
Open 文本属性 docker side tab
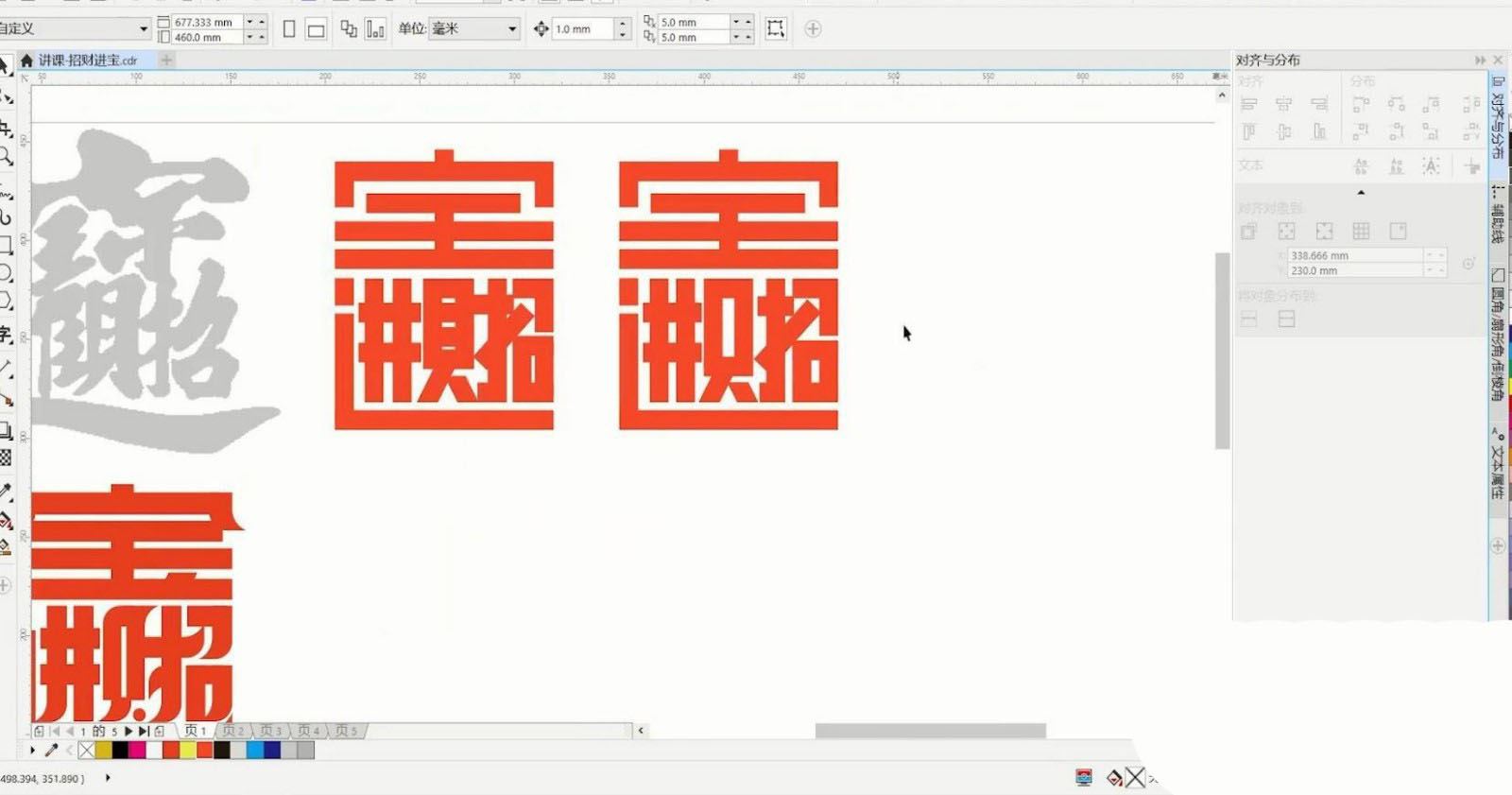click(1498, 463)
